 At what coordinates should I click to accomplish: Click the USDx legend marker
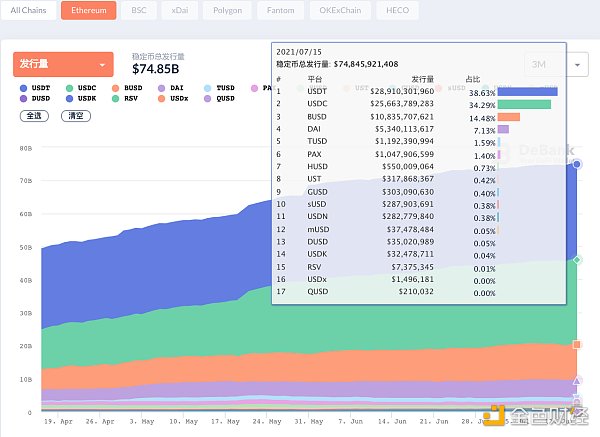tap(162, 99)
